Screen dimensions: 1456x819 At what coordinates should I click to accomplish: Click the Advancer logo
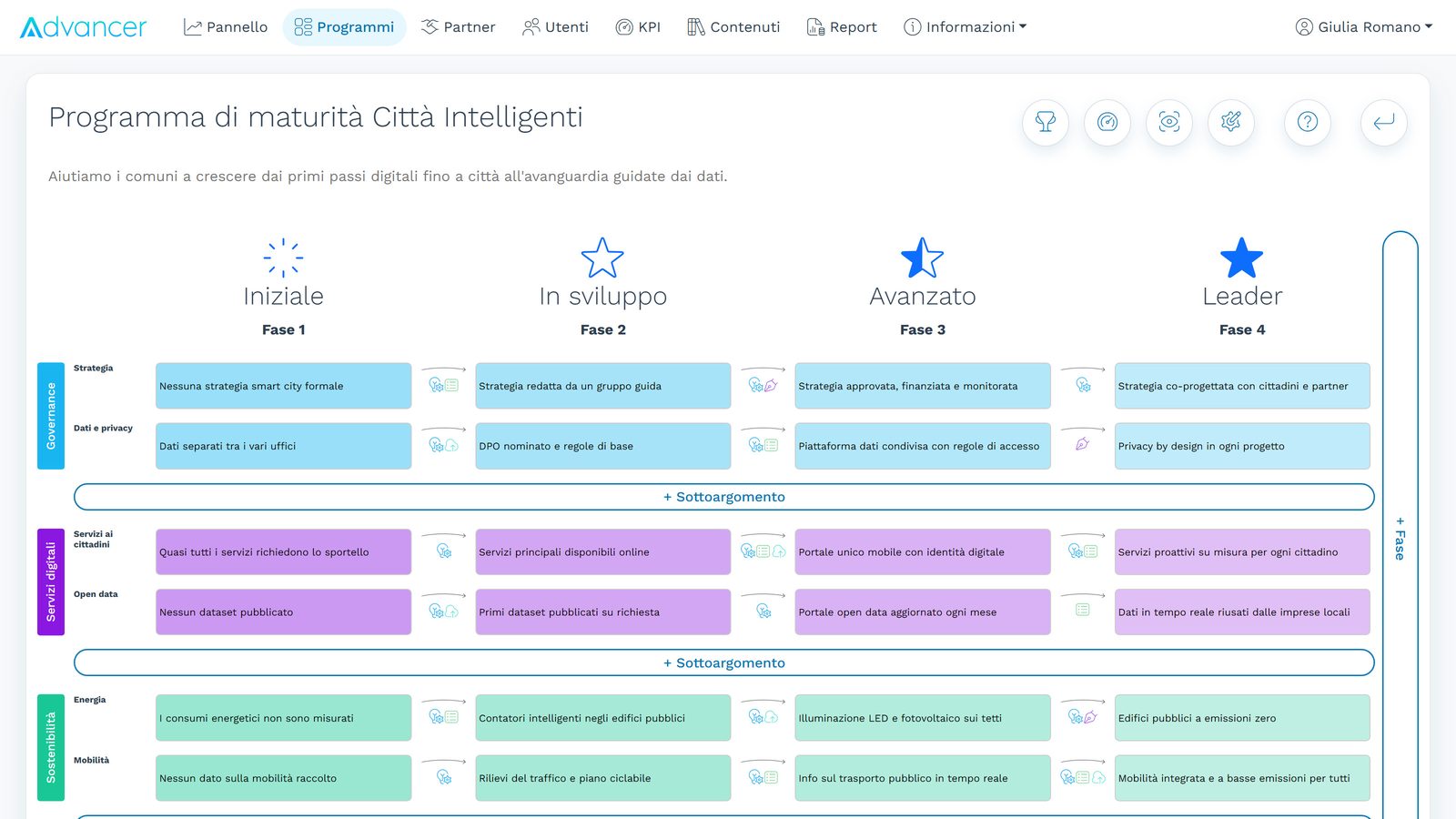tap(83, 27)
